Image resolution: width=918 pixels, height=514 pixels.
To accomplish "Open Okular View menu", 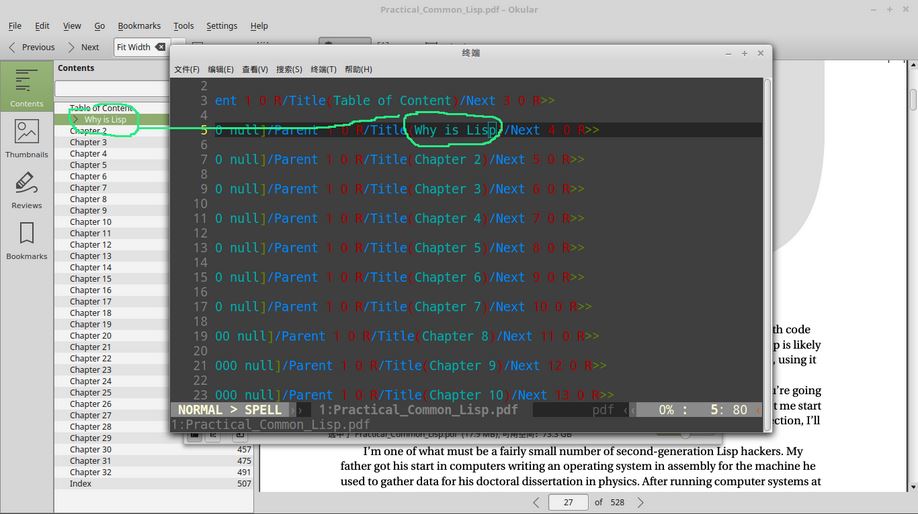I will (72, 26).
